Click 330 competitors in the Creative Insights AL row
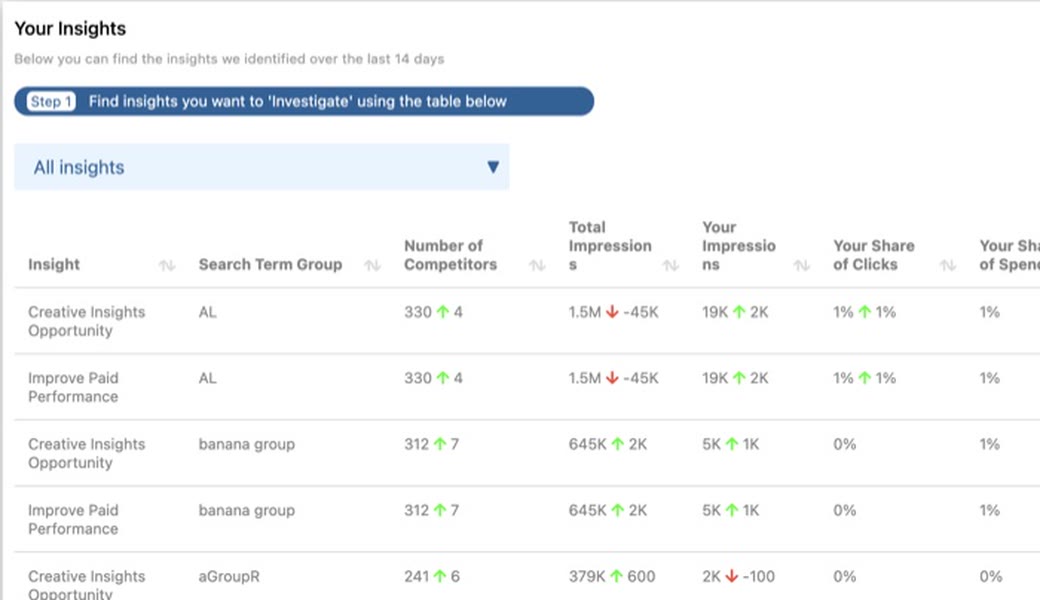The width and height of the screenshot is (1040, 600). point(418,312)
